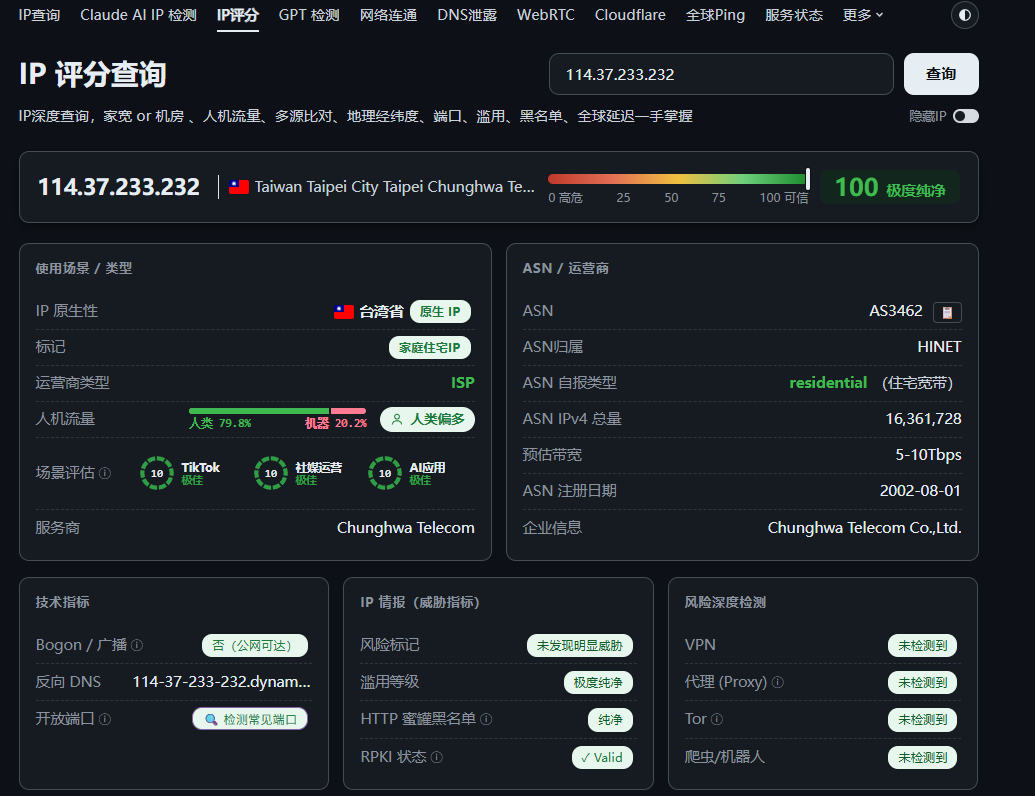Click the Taiwan flag beside the location text
This screenshot has height=796, width=1035.
pos(239,187)
